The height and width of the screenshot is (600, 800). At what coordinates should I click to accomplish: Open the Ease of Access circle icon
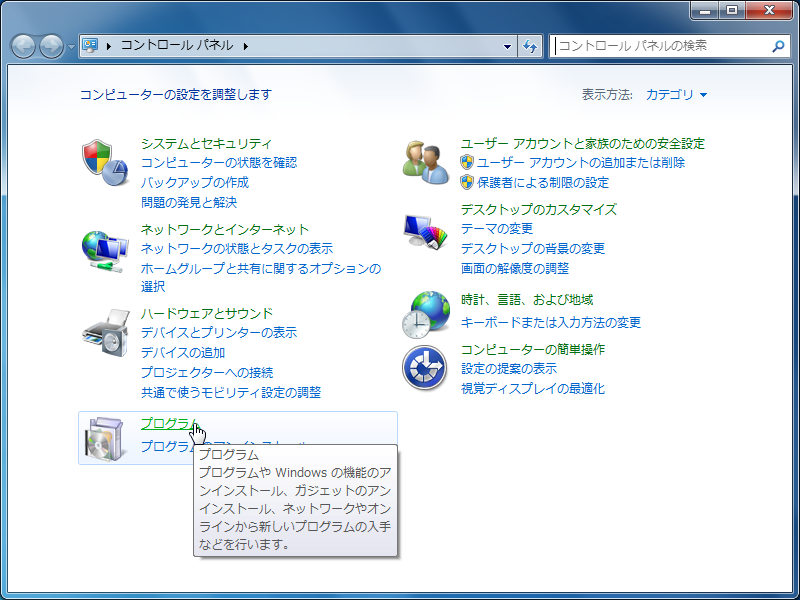[x=424, y=368]
